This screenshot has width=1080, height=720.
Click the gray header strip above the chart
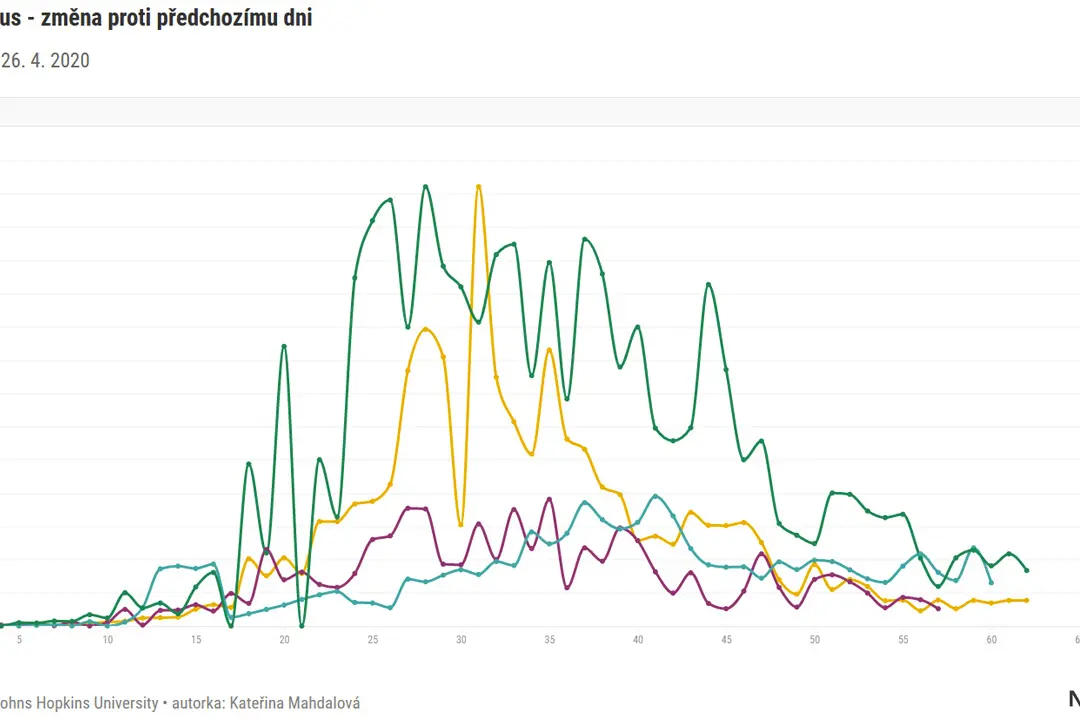coord(540,112)
